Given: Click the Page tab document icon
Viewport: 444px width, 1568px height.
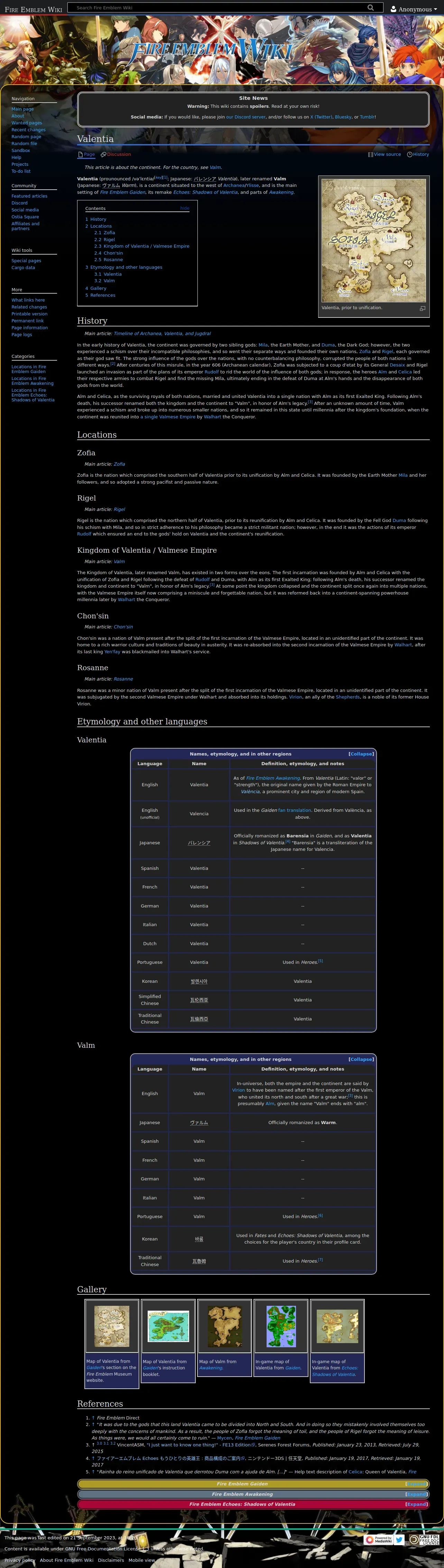Looking at the screenshot, I should point(80,155).
